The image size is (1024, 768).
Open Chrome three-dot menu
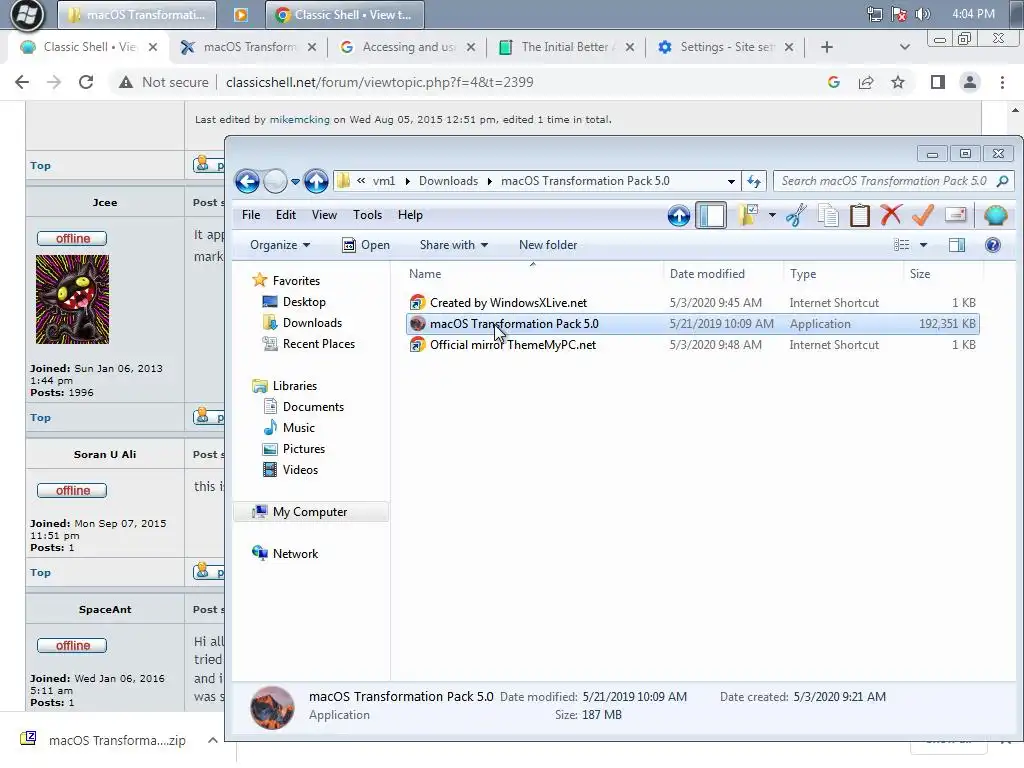1002,82
